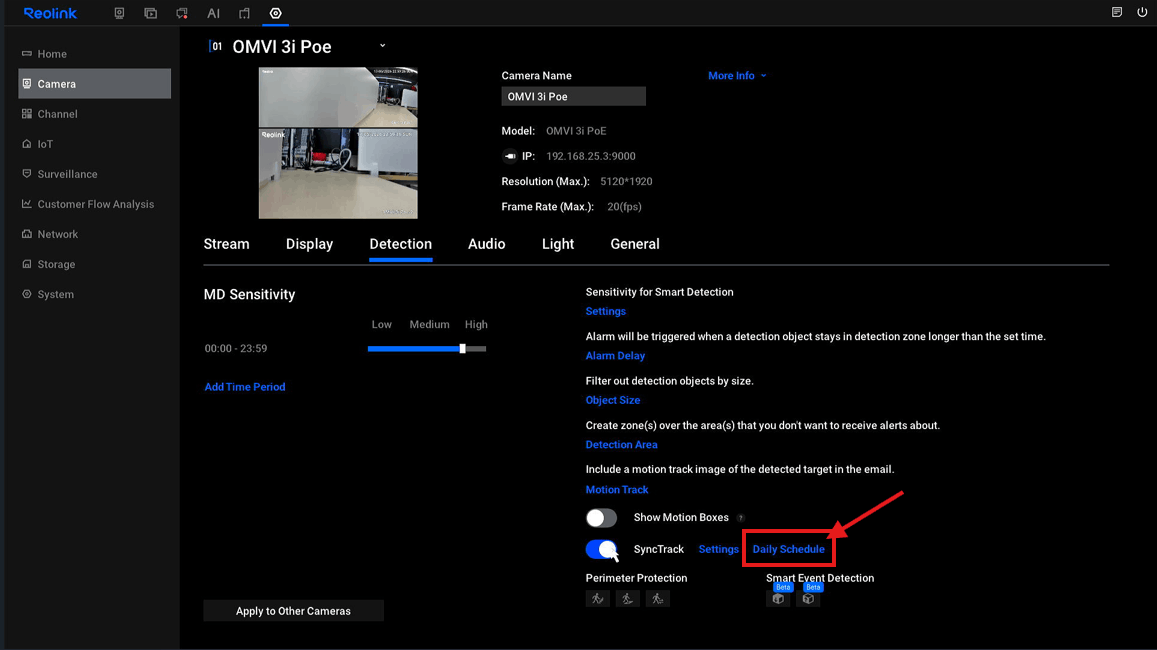Open Object Size link
This screenshot has height=650, width=1157.
point(612,400)
